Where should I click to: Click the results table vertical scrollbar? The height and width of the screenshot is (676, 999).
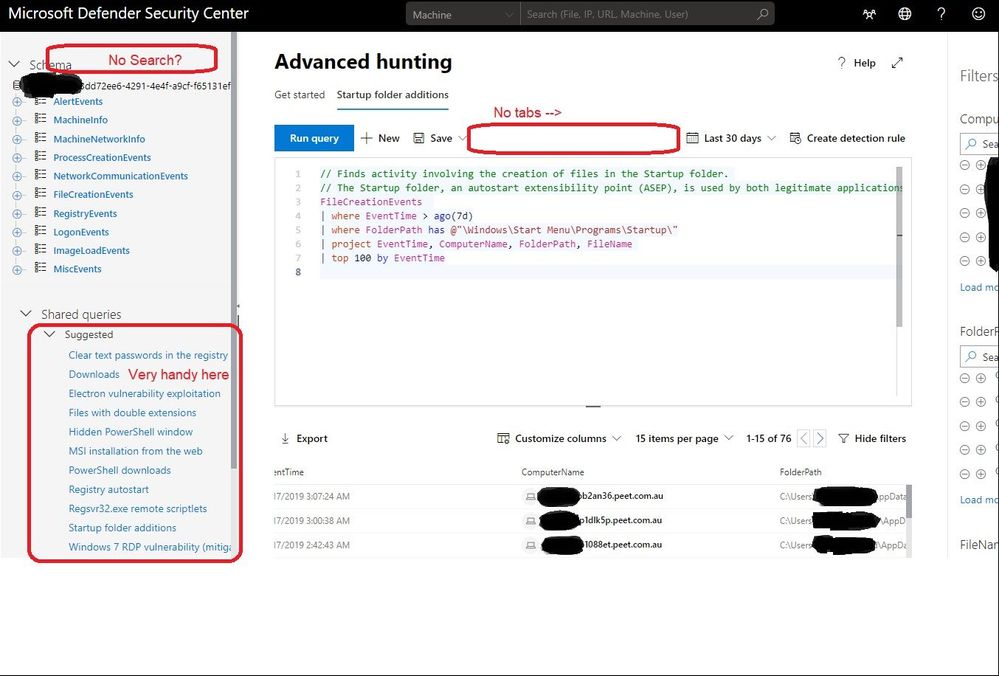(x=909, y=501)
